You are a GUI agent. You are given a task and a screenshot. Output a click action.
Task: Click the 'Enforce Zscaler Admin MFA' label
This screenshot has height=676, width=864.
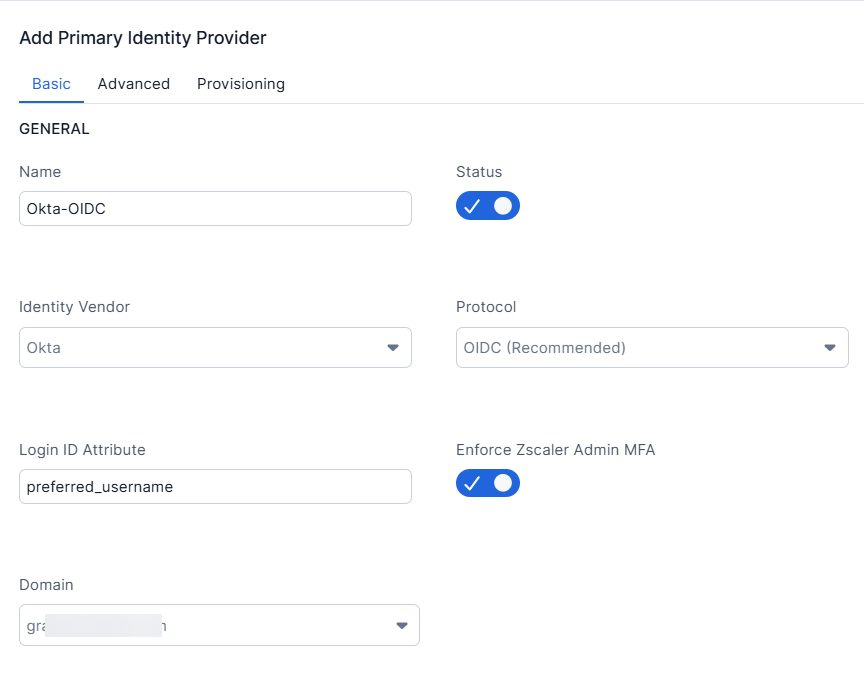point(555,450)
